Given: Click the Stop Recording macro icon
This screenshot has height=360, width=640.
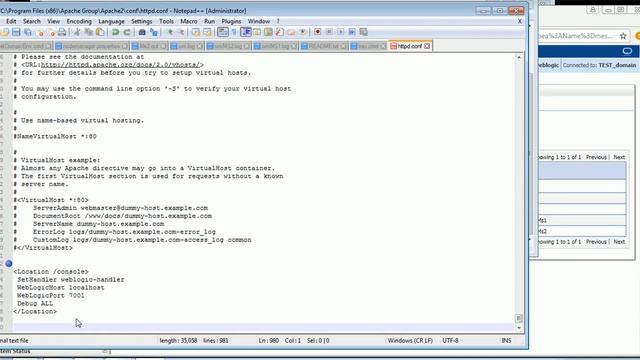Looking at the screenshot, I should [x=329, y=32].
